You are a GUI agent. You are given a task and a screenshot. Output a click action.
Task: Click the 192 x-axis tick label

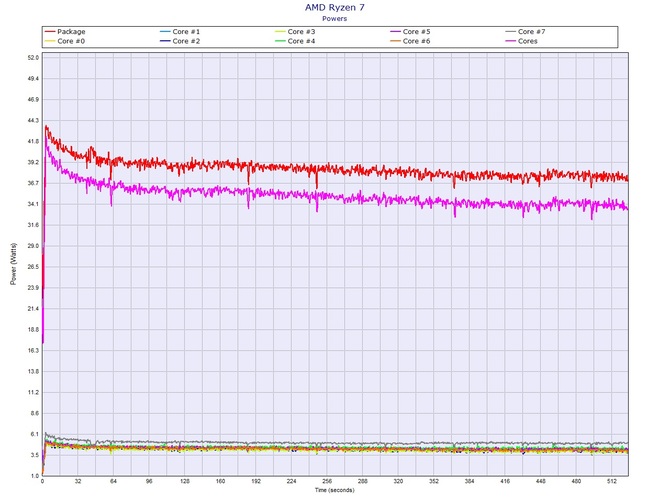(x=256, y=481)
